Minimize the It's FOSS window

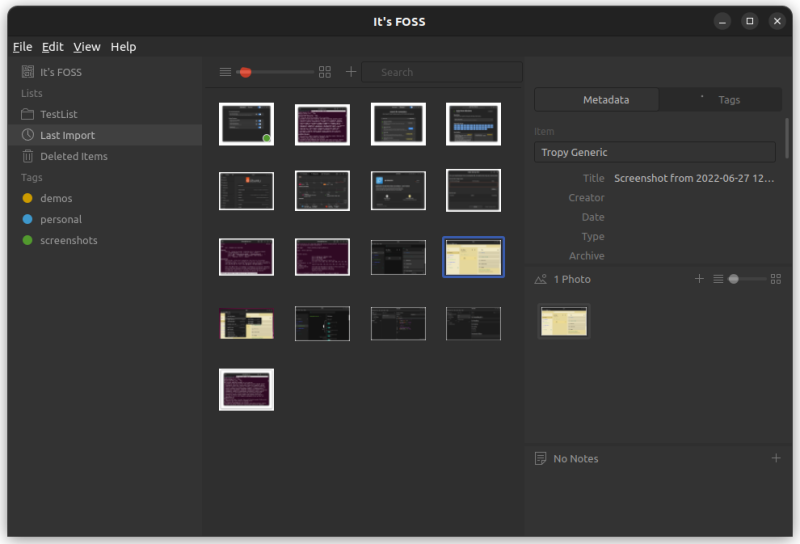coord(722,21)
